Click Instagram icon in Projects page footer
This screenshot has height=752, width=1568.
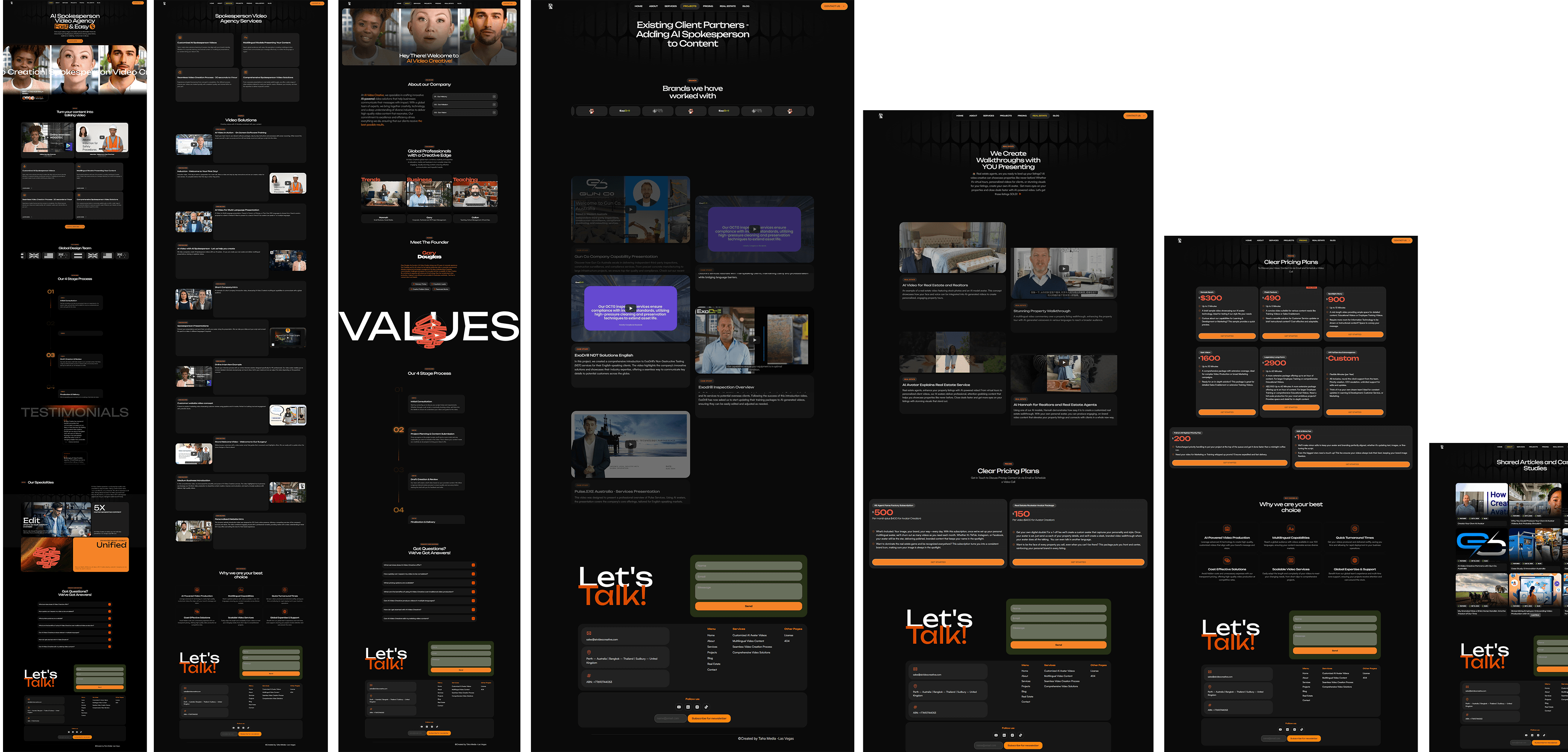(697, 707)
